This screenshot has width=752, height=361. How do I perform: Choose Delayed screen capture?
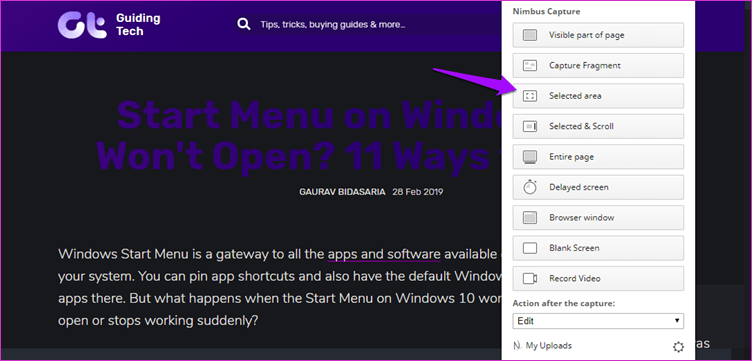[598, 187]
